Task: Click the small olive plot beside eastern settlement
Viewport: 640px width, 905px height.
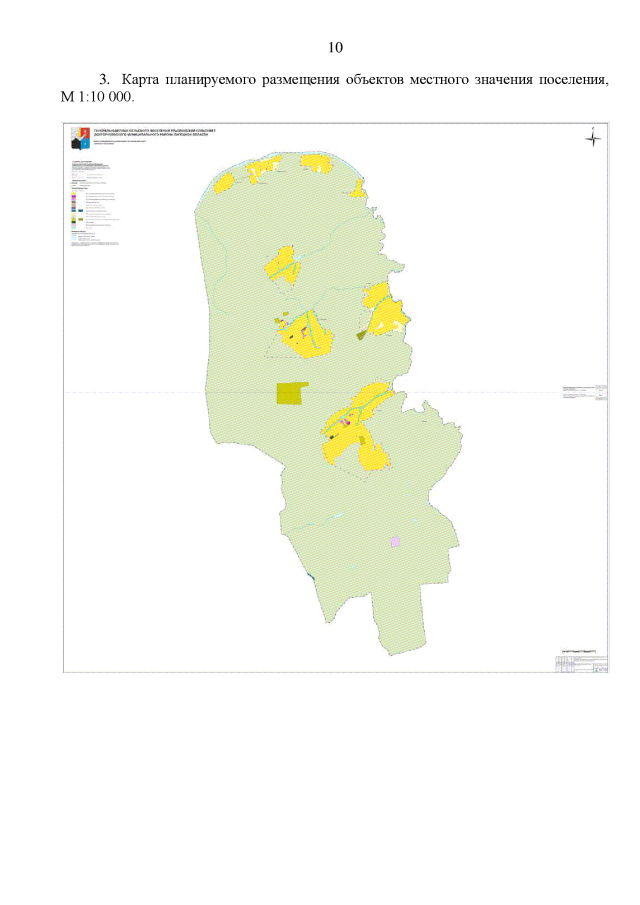Action: pos(362,334)
